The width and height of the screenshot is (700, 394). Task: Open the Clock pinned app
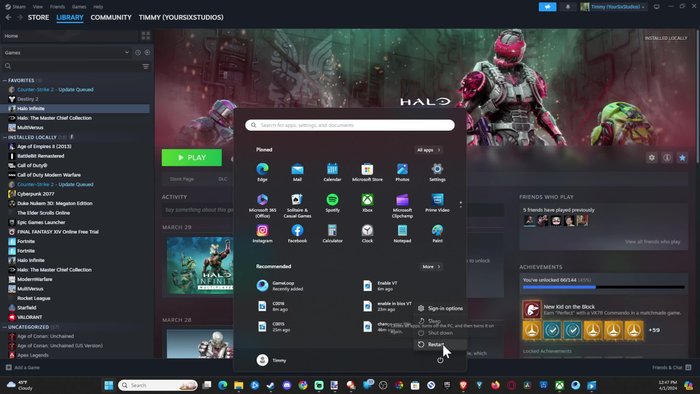367,234
